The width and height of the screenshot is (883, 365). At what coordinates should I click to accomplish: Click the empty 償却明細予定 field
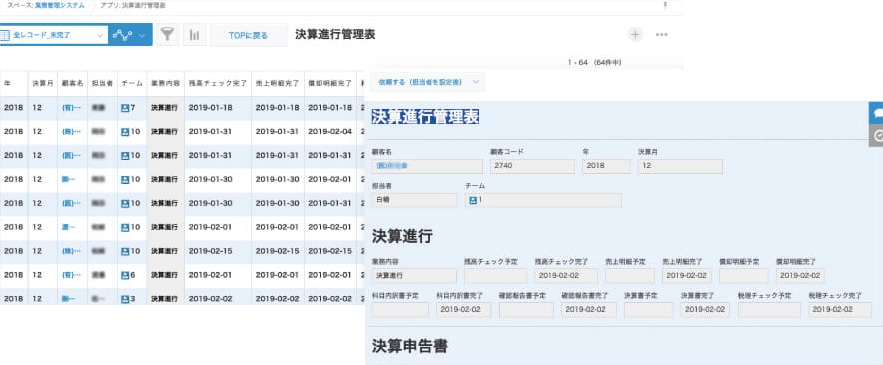(743, 275)
